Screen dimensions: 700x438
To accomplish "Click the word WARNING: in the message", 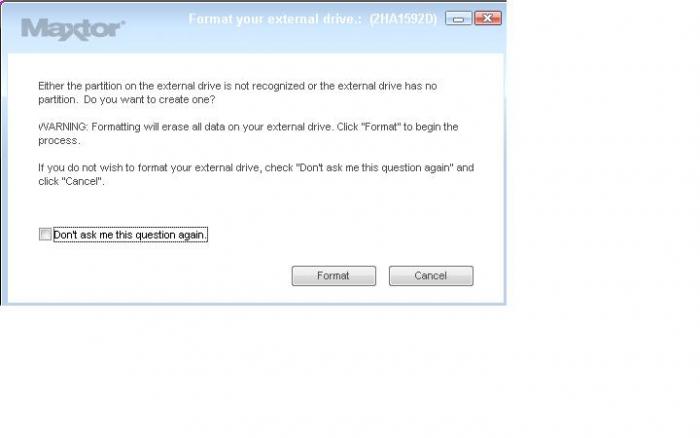I will click(x=62, y=127).
